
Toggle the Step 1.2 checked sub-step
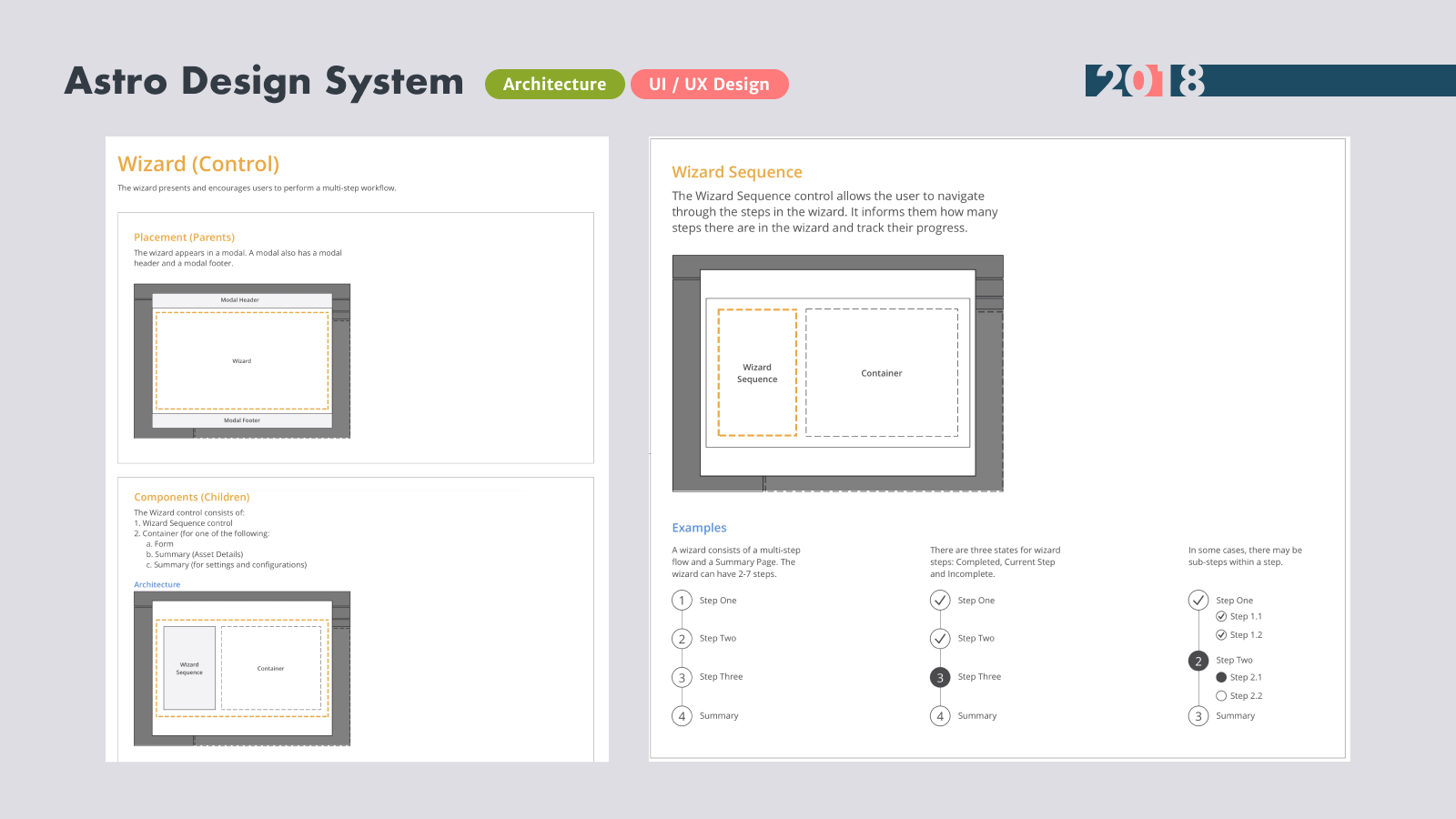pyautogui.click(x=1221, y=635)
